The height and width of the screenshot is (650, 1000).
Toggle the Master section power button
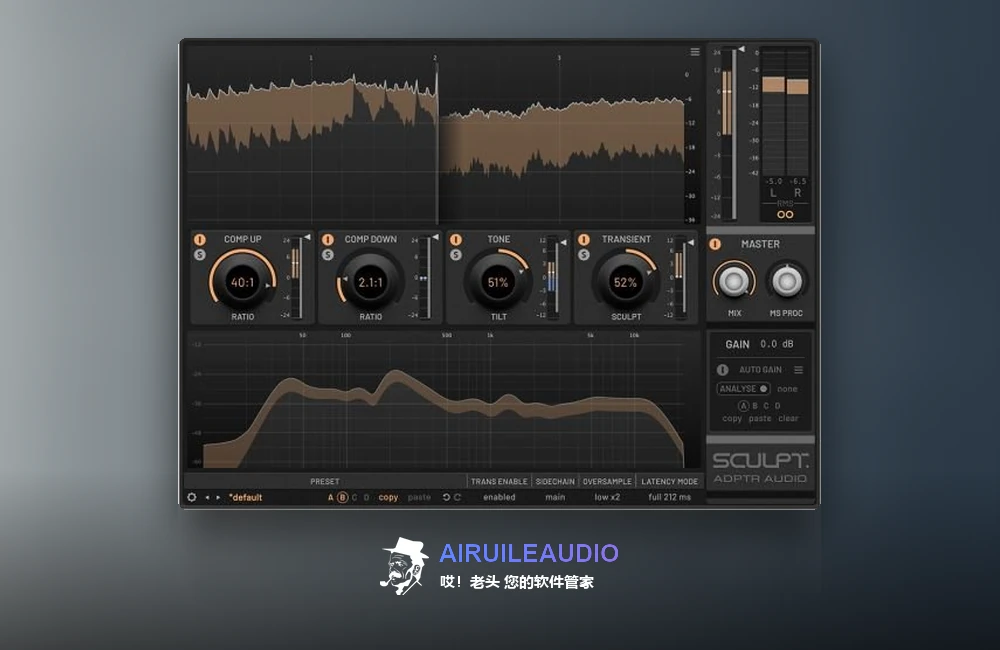[715, 244]
